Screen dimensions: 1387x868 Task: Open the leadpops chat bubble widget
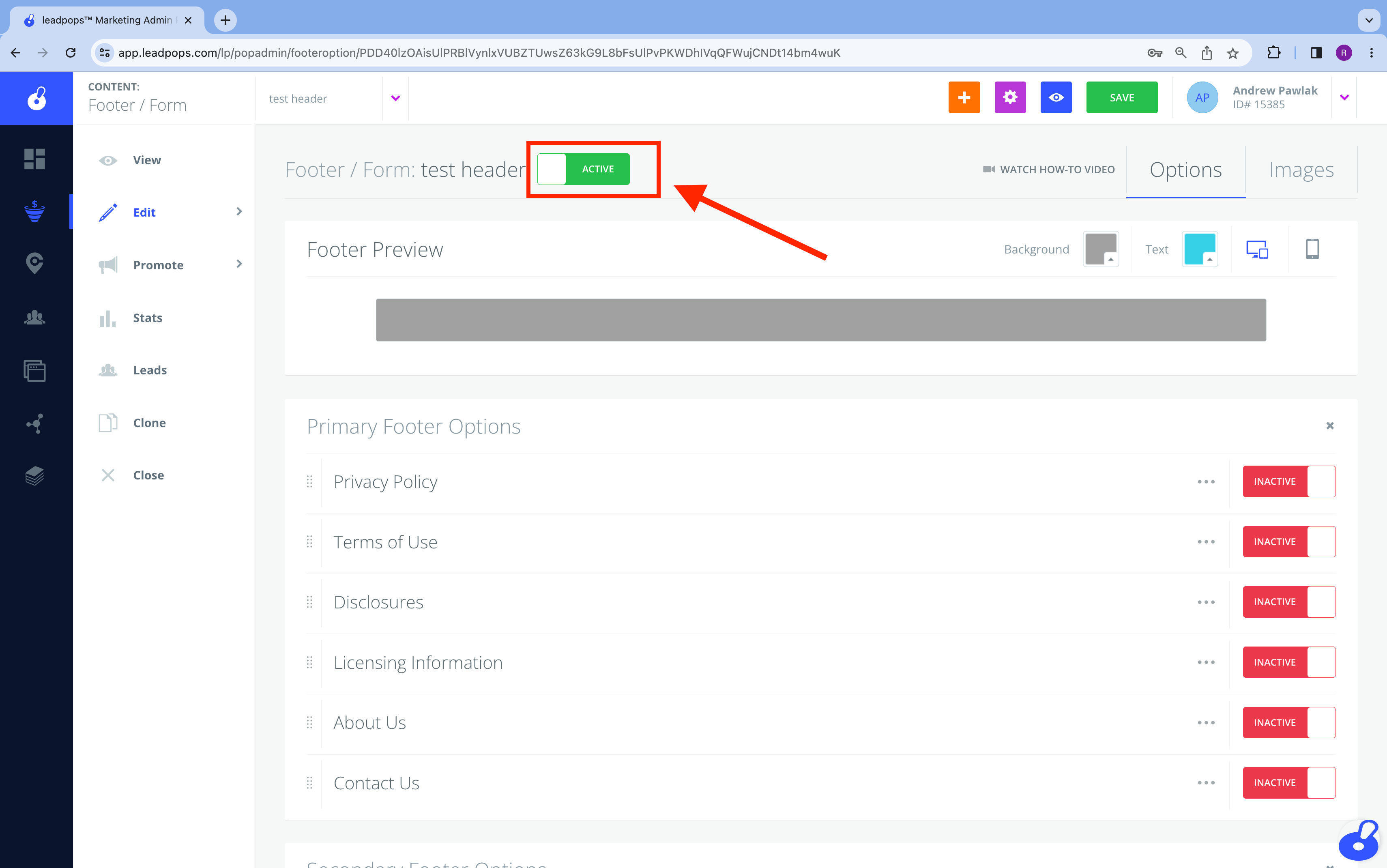[x=1358, y=841]
